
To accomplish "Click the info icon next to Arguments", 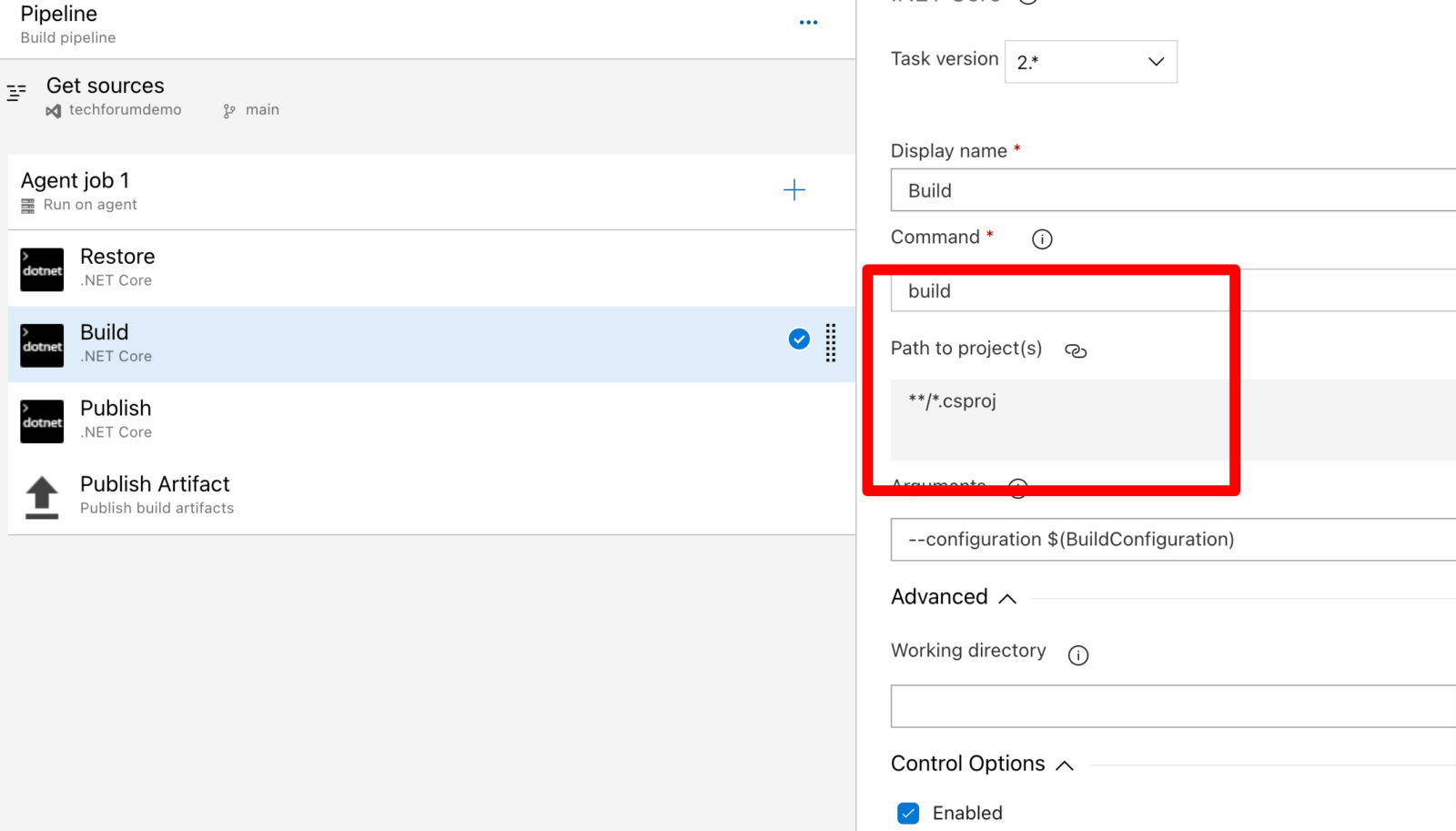I will click(1018, 487).
